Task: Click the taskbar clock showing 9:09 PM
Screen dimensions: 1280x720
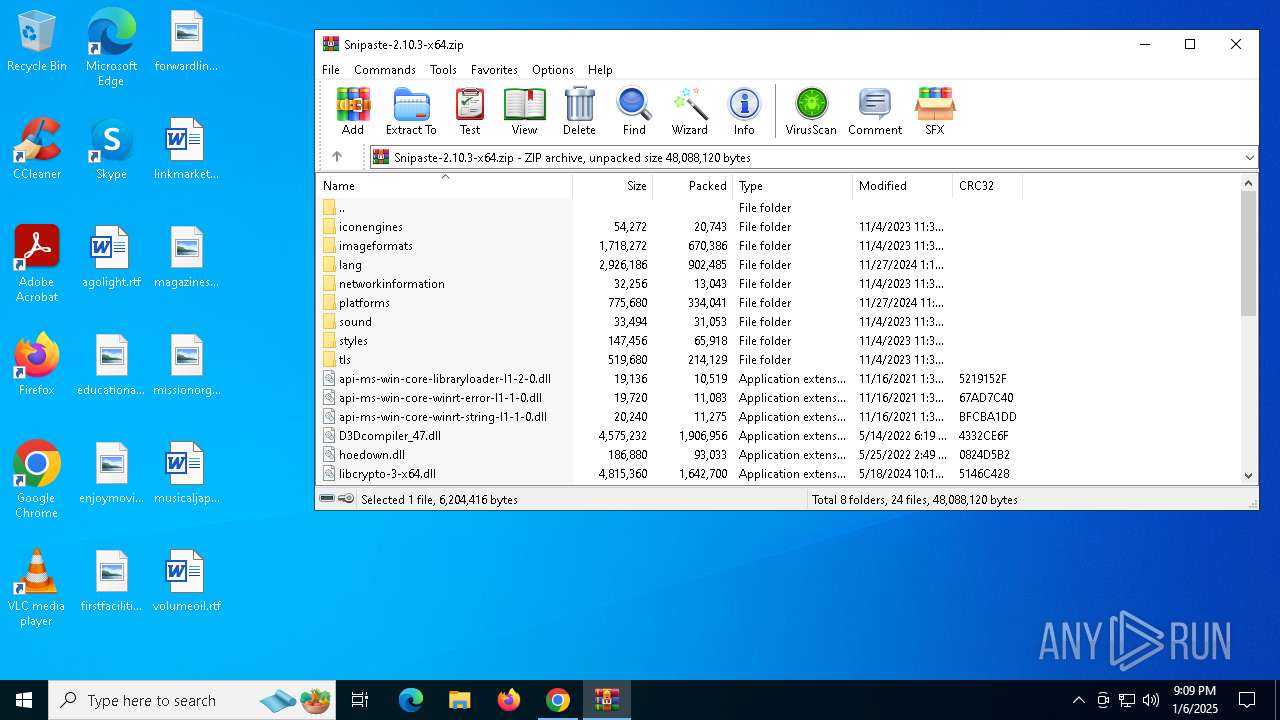Action: coord(1194,700)
